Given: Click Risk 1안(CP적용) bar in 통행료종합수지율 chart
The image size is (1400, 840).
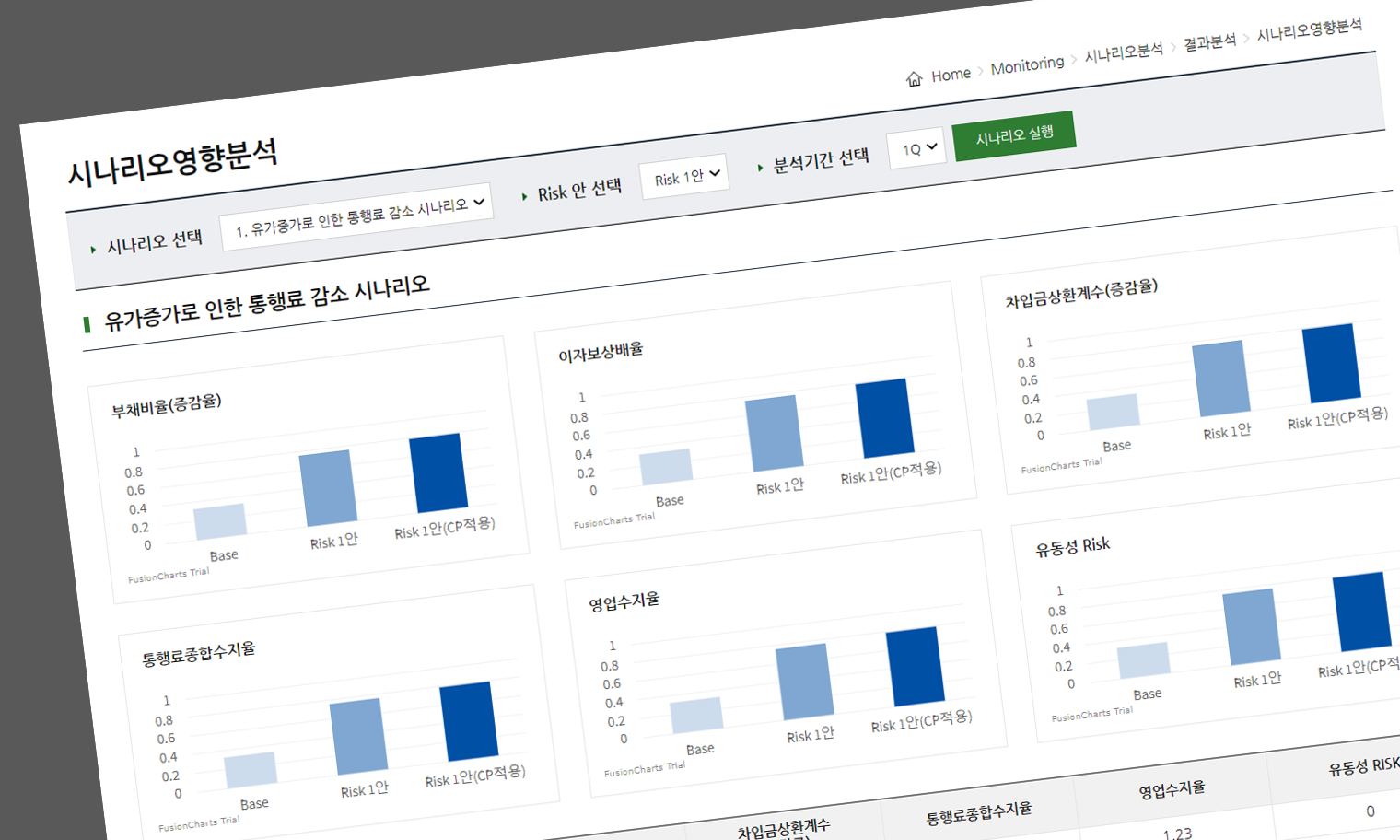Looking at the screenshot, I should (469, 721).
